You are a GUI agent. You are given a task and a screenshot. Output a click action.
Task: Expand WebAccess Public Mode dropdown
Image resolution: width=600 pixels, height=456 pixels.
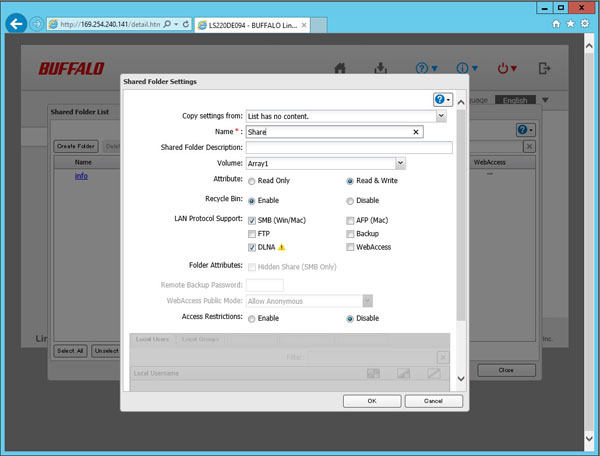tap(367, 301)
